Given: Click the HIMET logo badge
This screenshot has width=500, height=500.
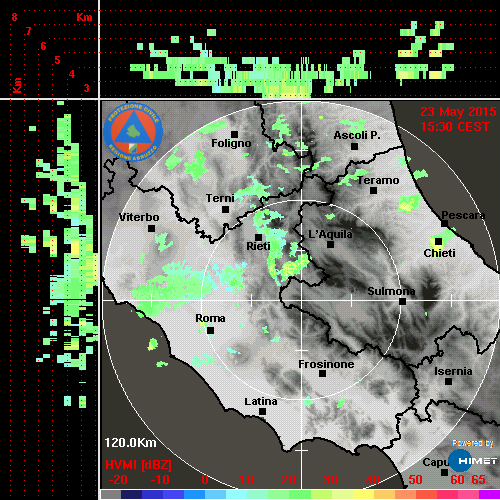Looking at the screenshot, I should click(473, 460).
